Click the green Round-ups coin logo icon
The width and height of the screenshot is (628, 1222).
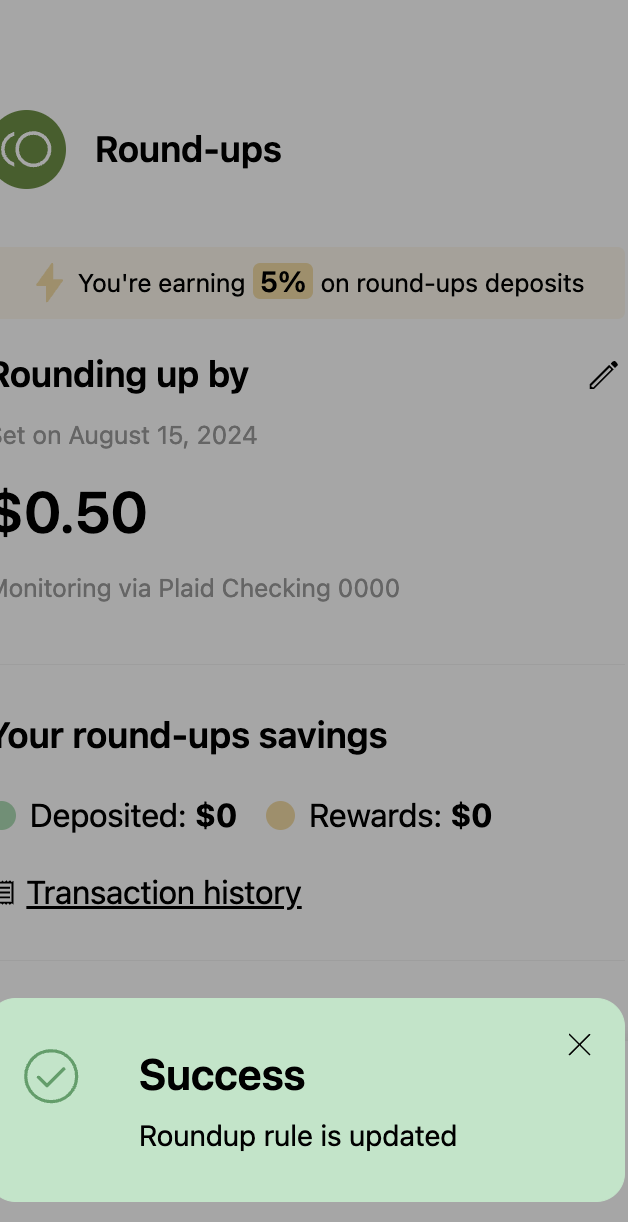pyautogui.click(x=32, y=150)
